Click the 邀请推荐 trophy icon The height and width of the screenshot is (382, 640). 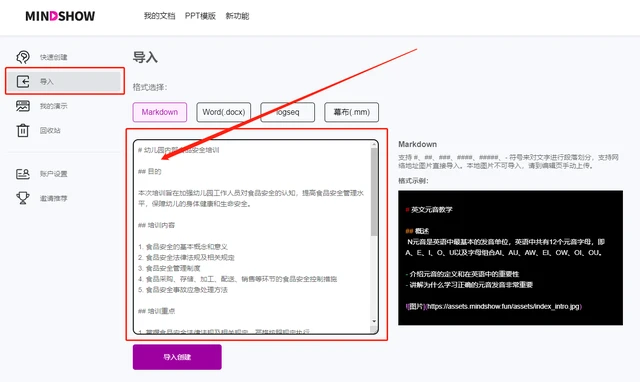pos(23,198)
